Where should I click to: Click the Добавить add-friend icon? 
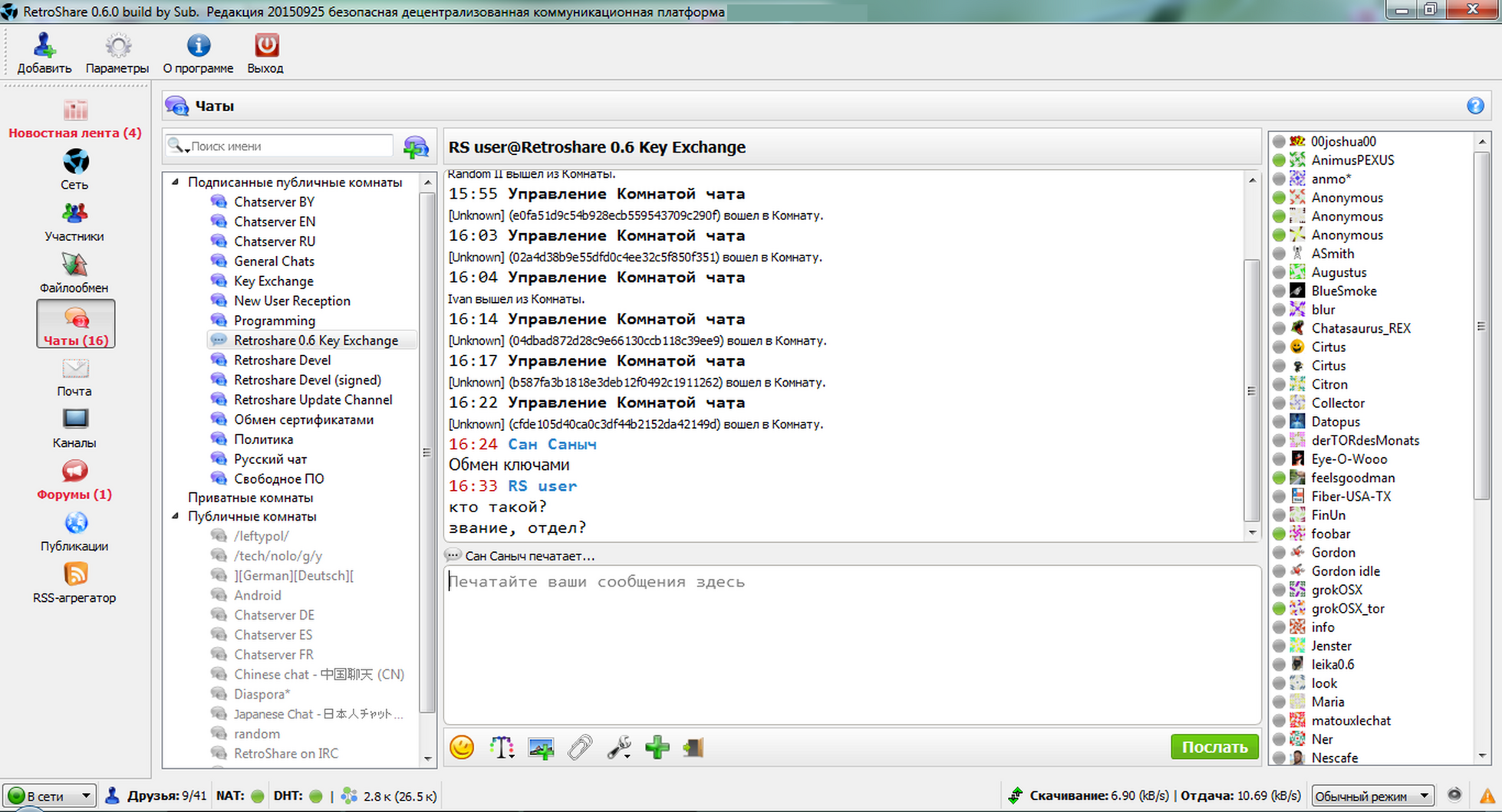tap(44, 46)
